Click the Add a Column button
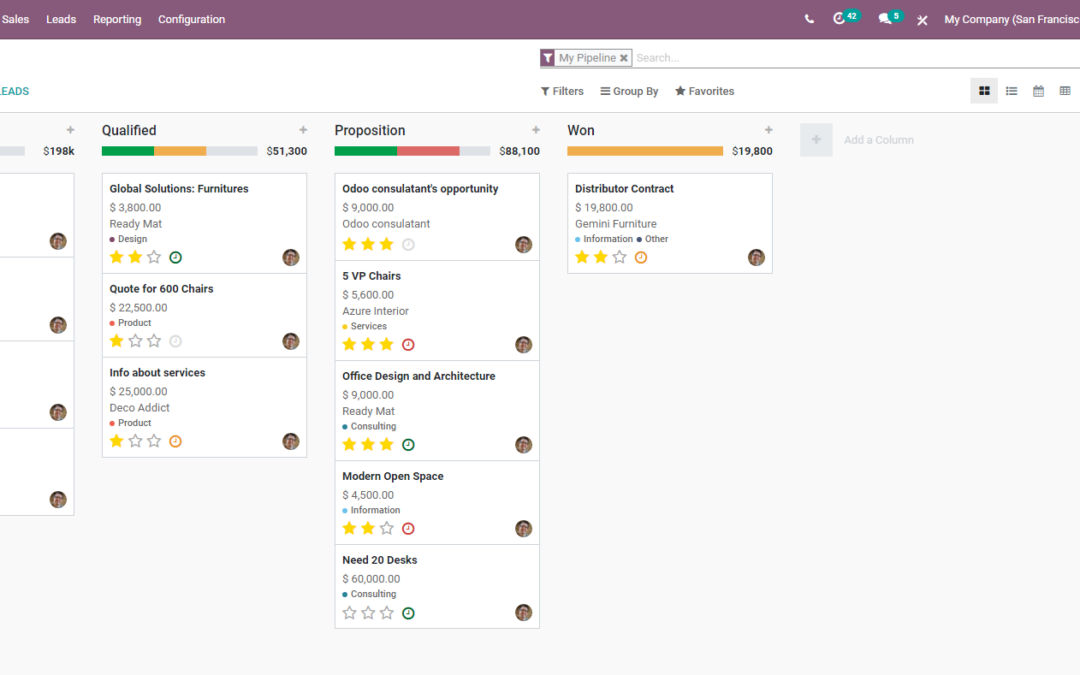 (x=879, y=140)
